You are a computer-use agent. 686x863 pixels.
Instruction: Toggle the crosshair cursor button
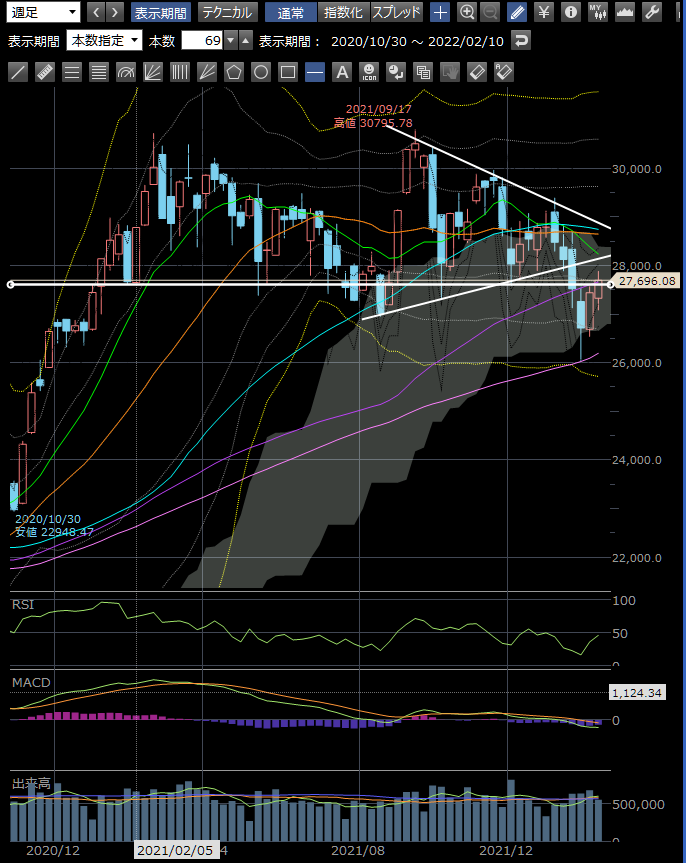click(440, 13)
